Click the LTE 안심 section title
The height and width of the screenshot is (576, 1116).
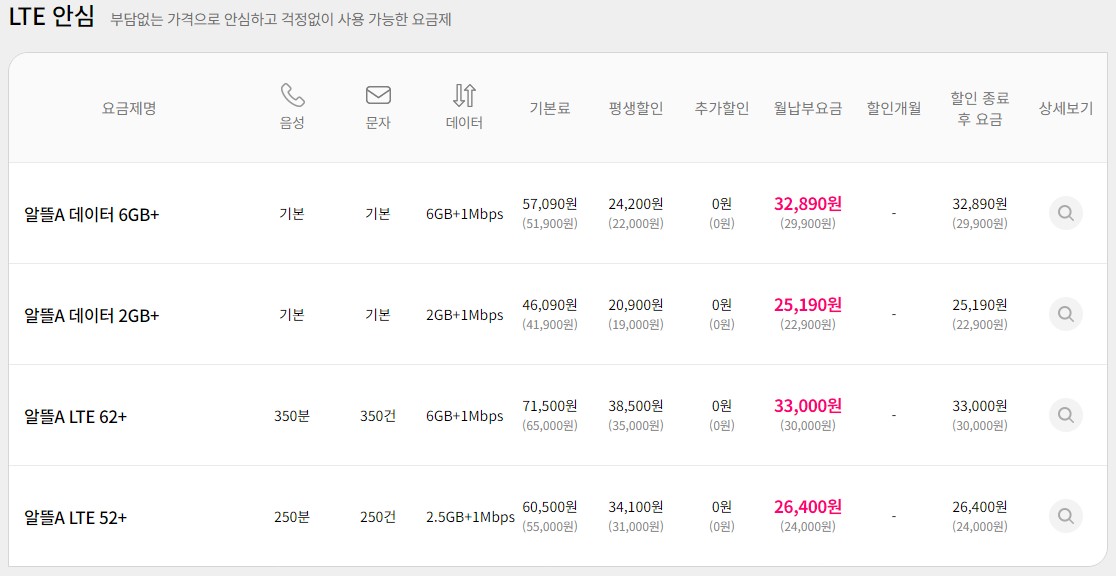pyautogui.click(x=51, y=17)
